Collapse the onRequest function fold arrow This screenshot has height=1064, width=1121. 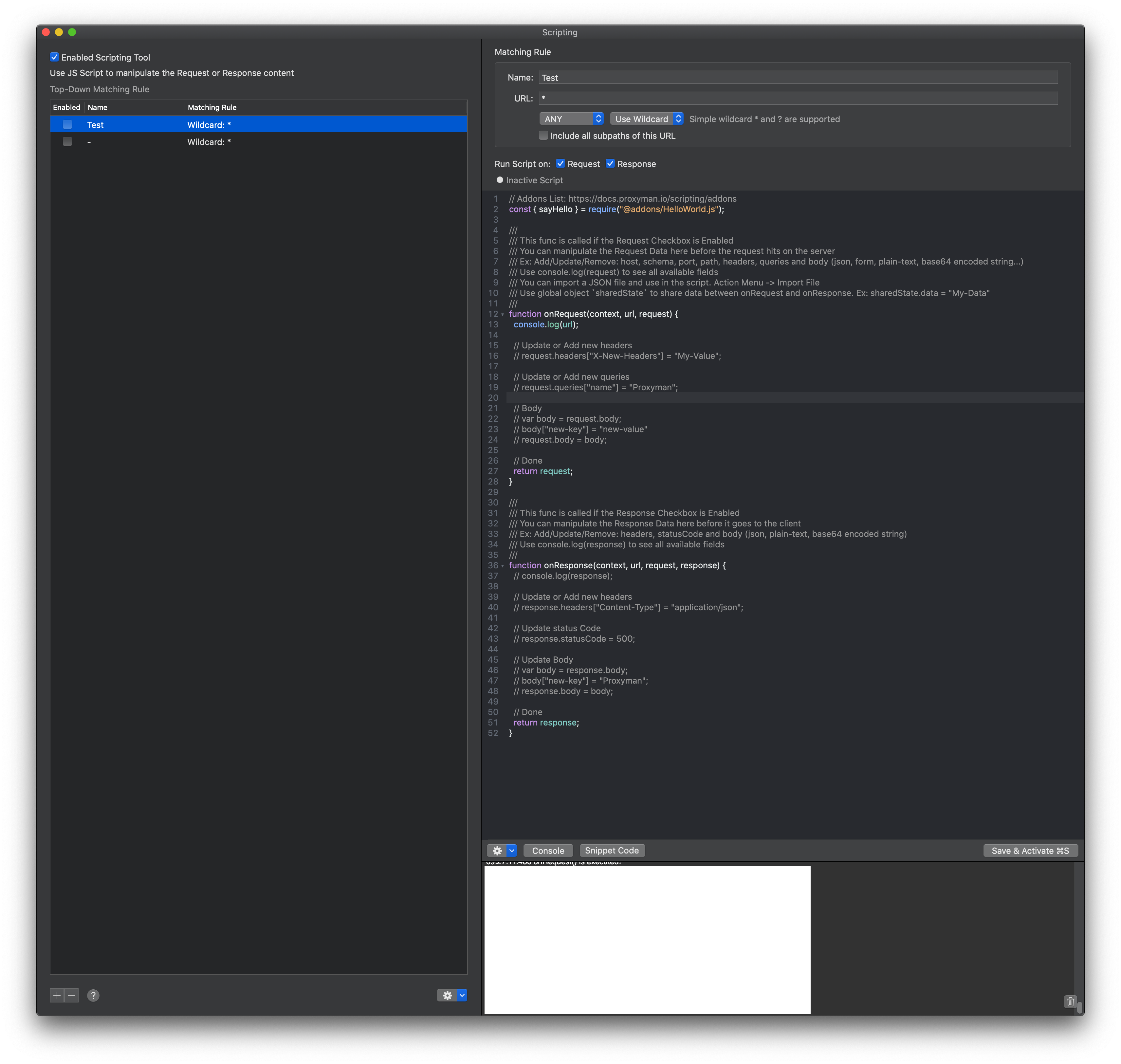click(503, 314)
